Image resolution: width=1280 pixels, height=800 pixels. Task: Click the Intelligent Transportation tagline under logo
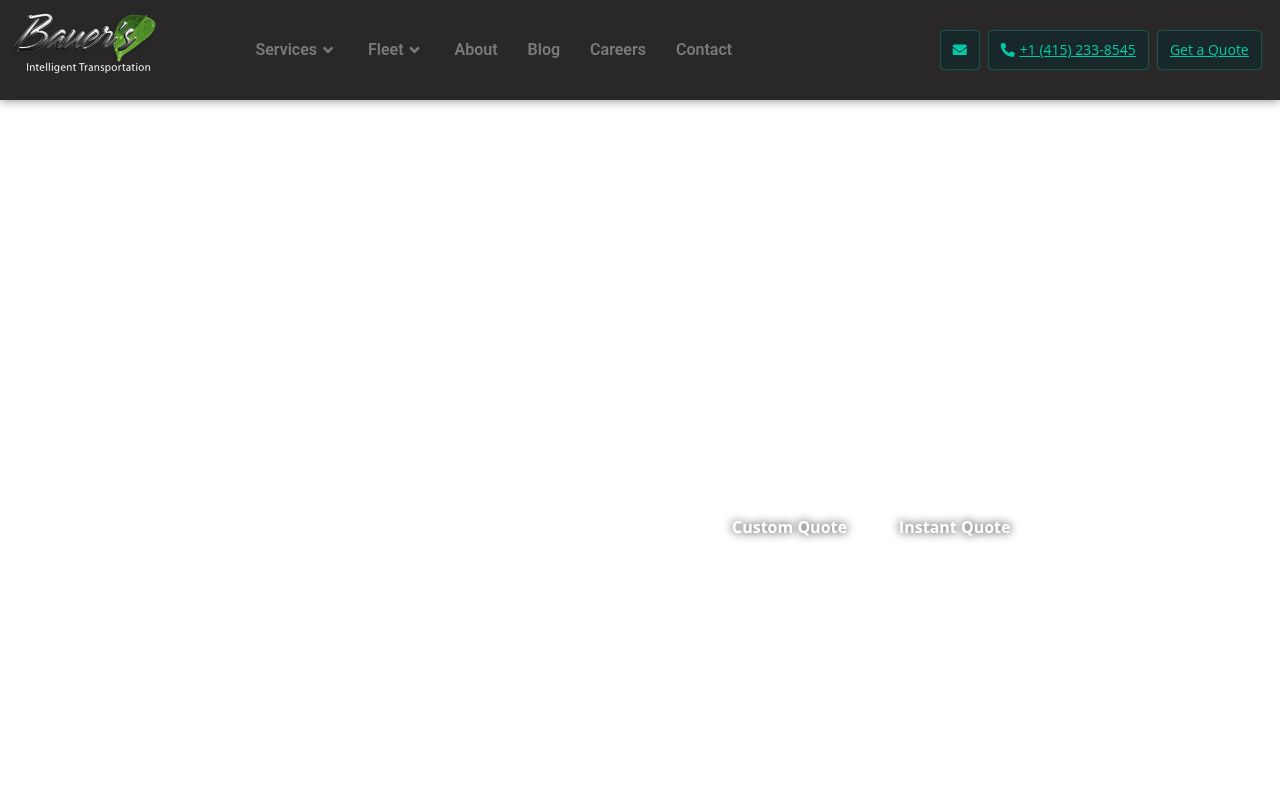click(x=88, y=67)
